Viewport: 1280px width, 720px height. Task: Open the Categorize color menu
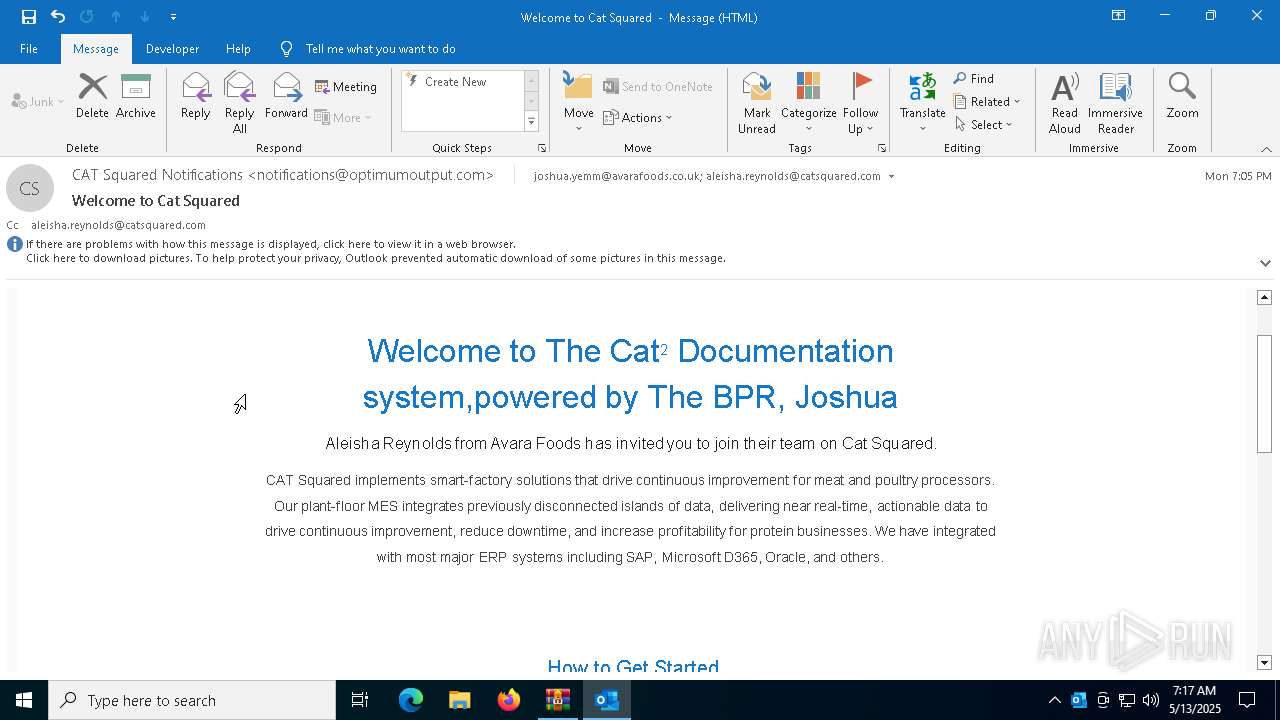tap(808, 103)
